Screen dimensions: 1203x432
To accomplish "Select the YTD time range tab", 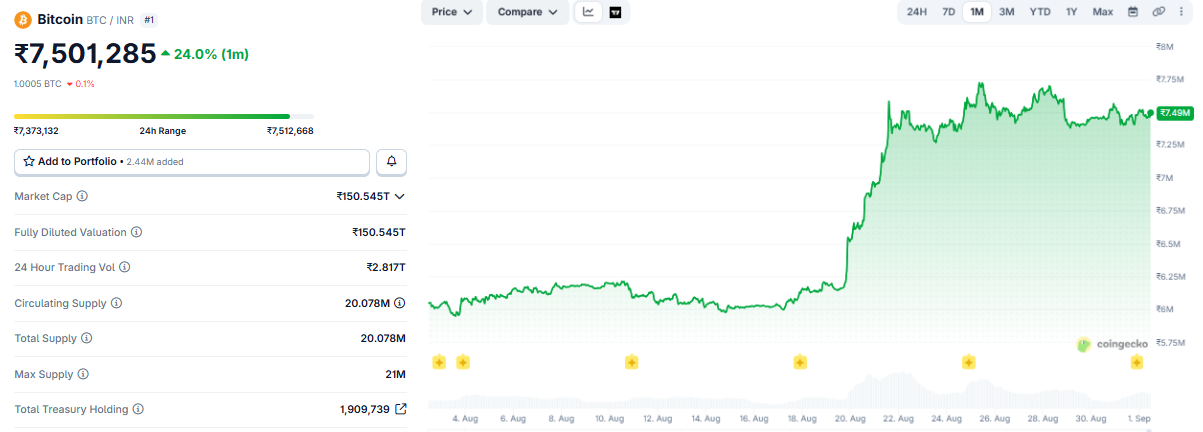I will coord(1040,12).
